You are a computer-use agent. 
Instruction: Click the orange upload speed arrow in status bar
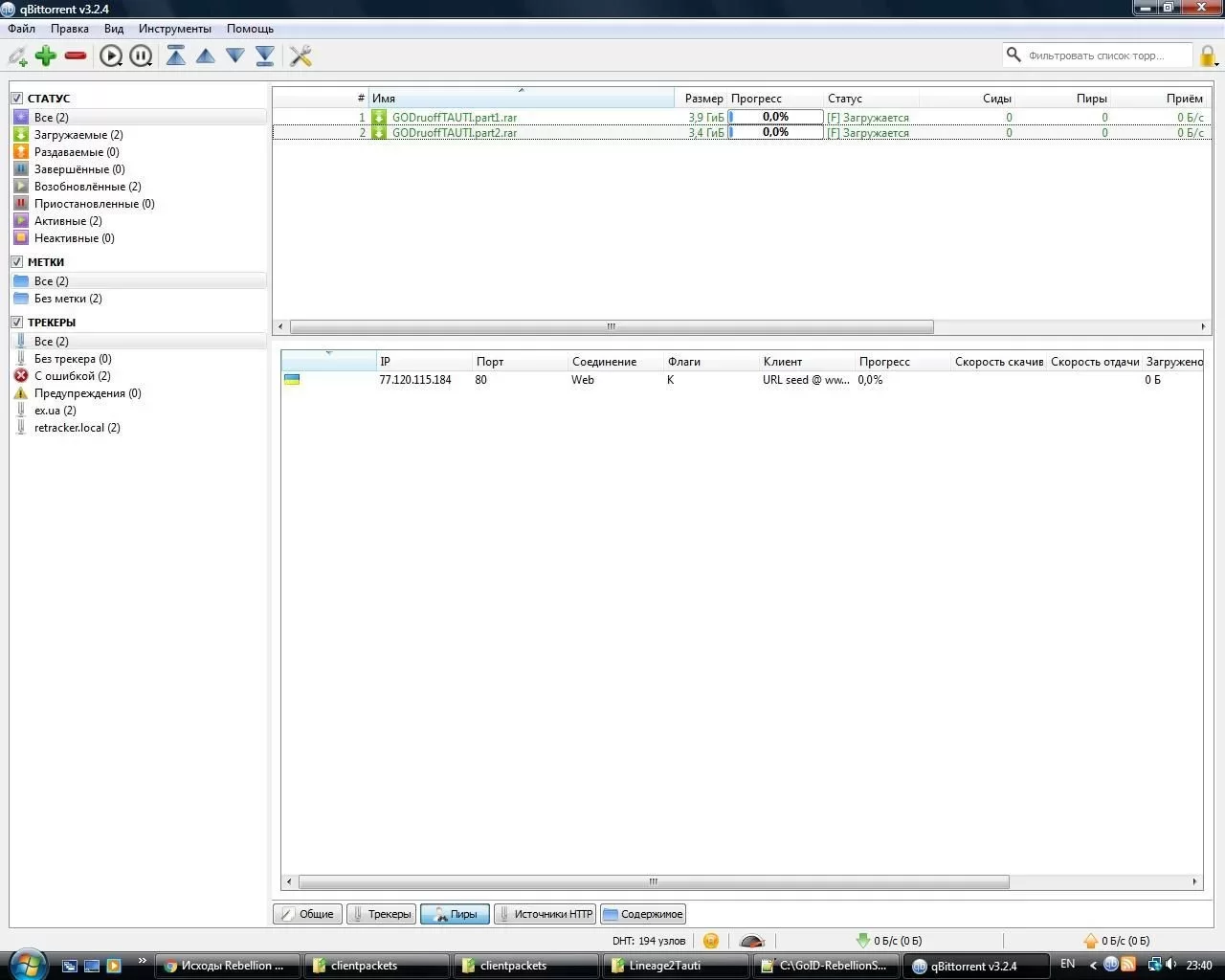pyautogui.click(x=1091, y=941)
